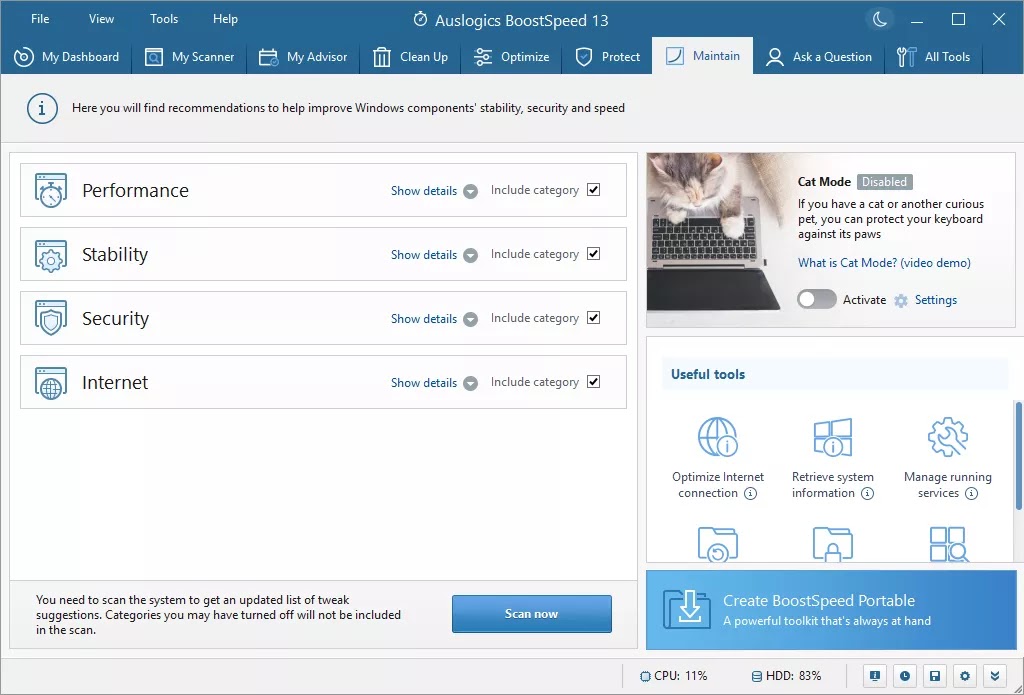Activate the Cat Mode toggle switch
The height and width of the screenshot is (695, 1024).
click(x=816, y=300)
